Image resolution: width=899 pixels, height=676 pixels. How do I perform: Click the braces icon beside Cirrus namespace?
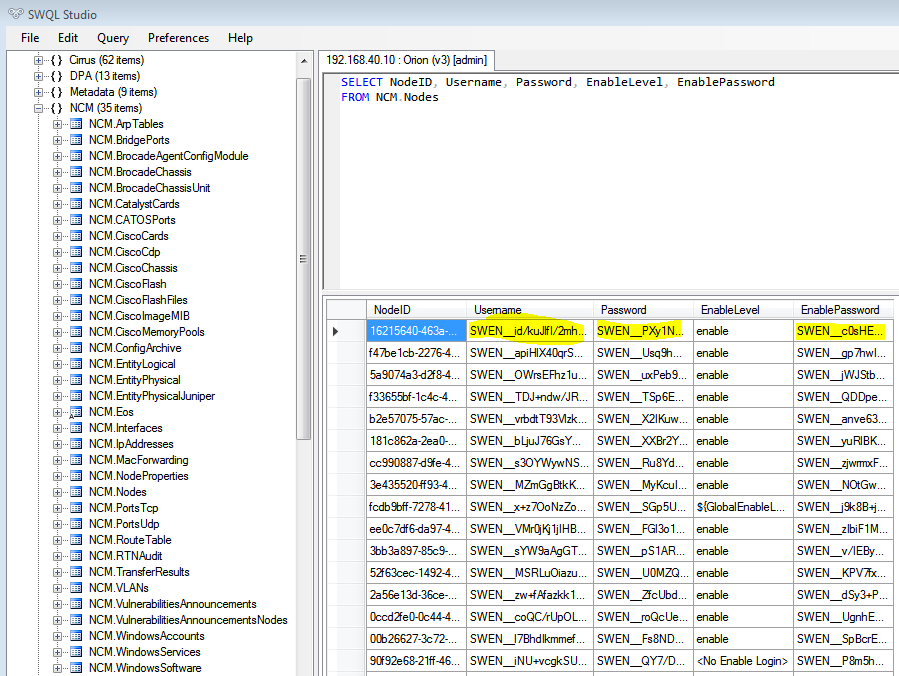tap(57, 60)
